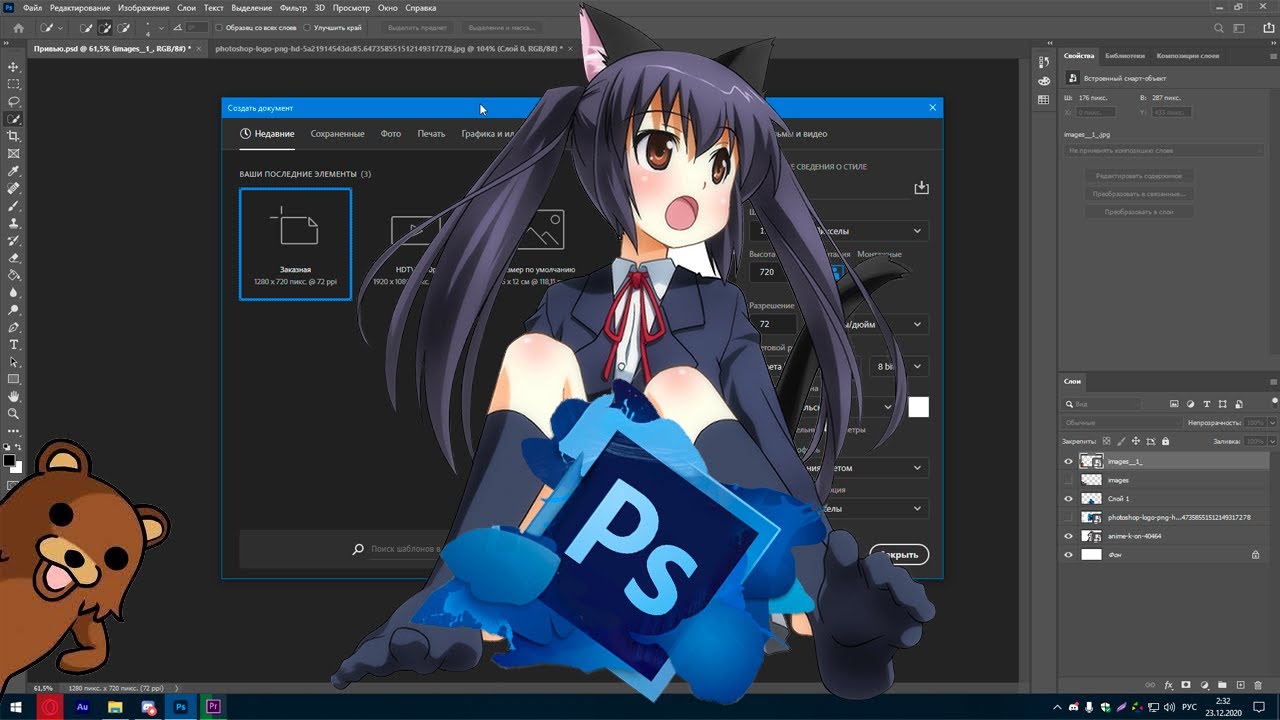
Task: Select the Move tool
Action: [x=14, y=66]
